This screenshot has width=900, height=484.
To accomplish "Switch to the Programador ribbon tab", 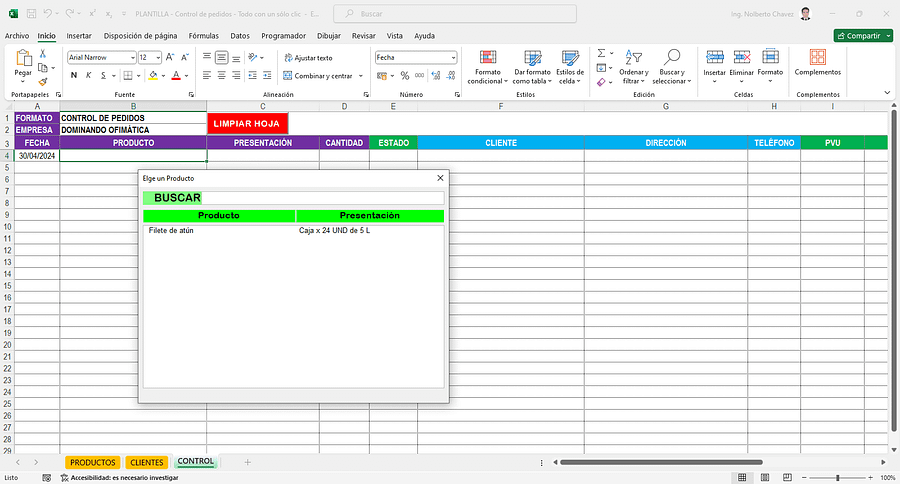I will [x=284, y=36].
